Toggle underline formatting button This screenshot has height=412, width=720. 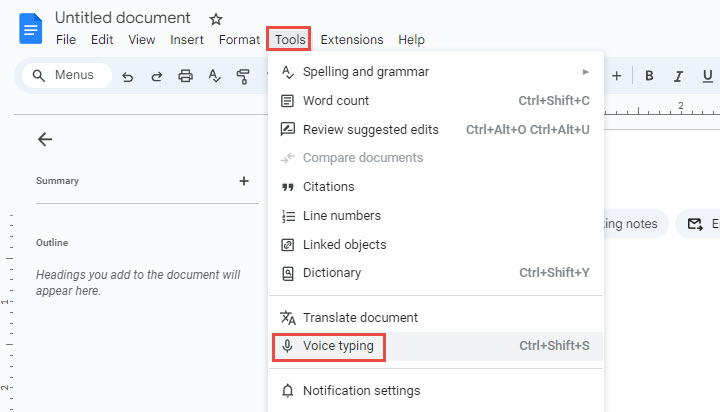coord(708,76)
